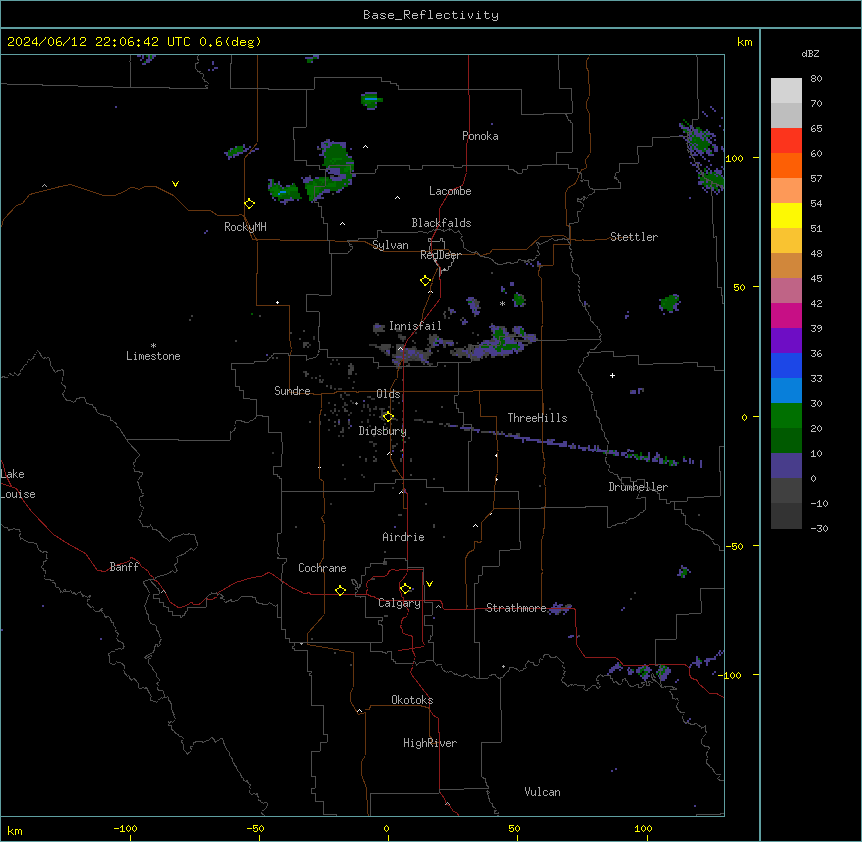Click the Limestone label
The height and width of the screenshot is (842, 862).
click(153, 356)
